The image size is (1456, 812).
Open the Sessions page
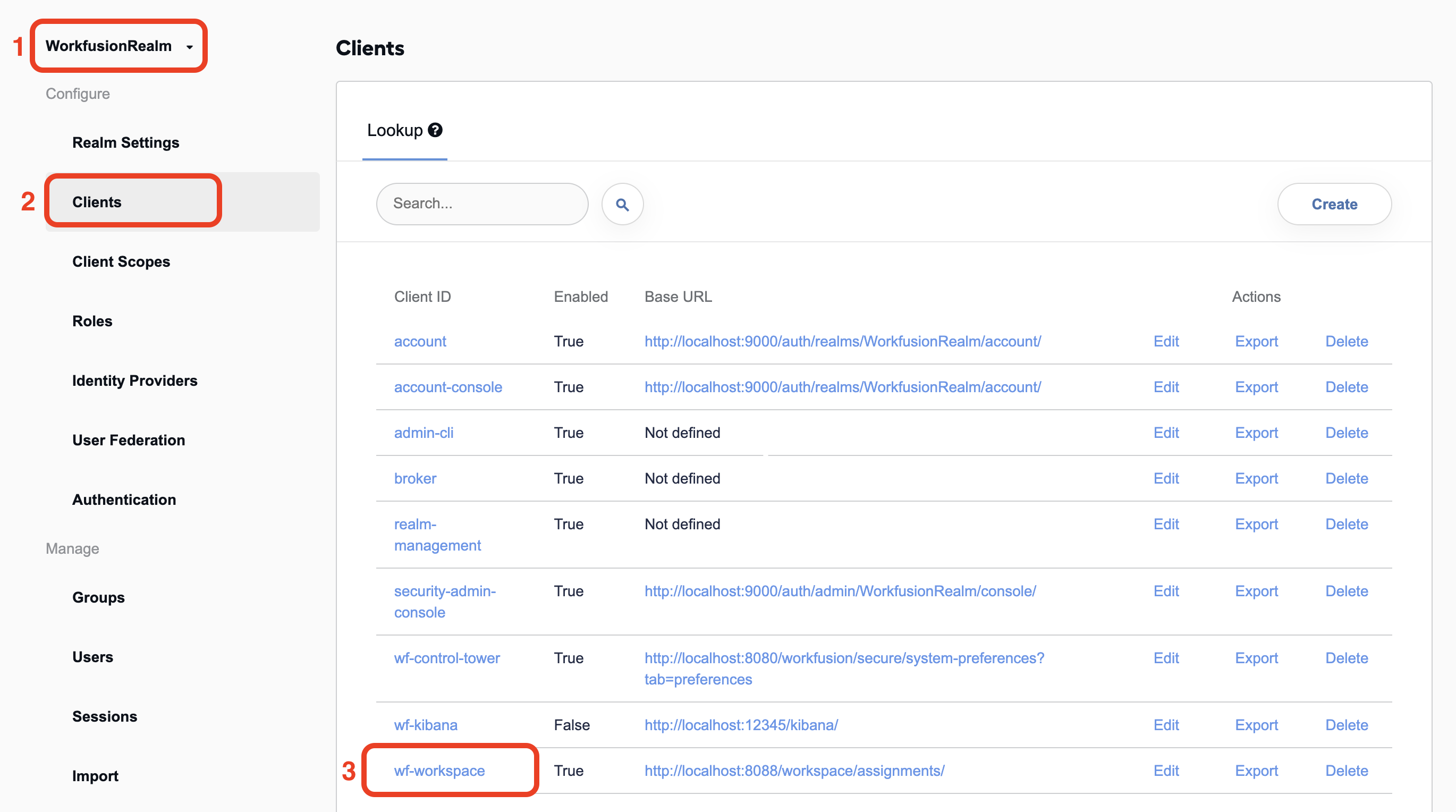click(x=105, y=716)
